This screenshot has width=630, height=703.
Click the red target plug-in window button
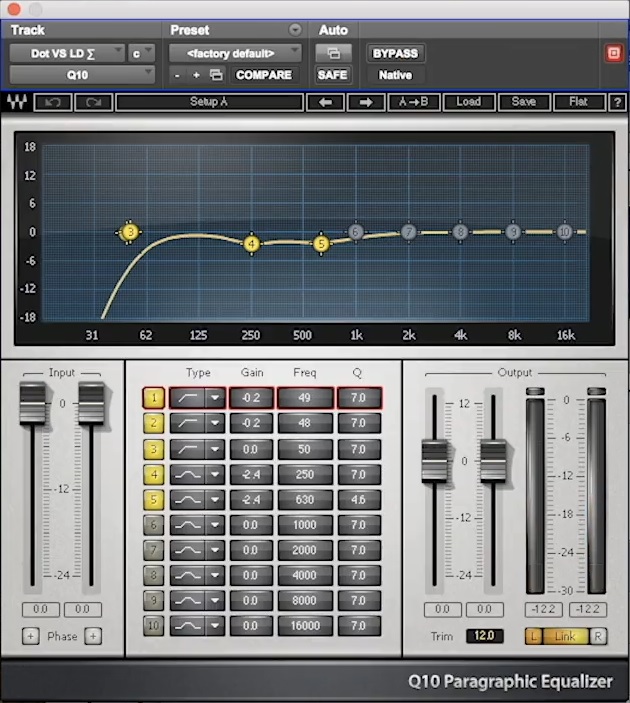pos(614,53)
